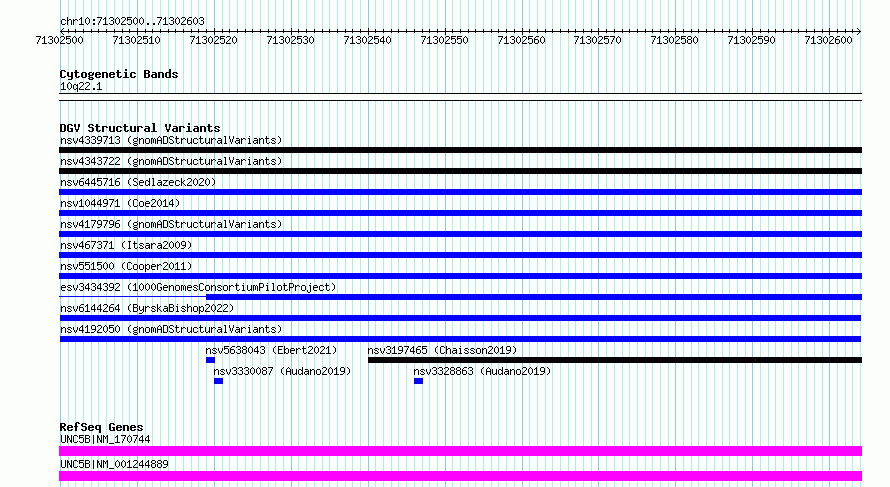Click the RefSeq Genes track title

pyautogui.click(x=101, y=427)
